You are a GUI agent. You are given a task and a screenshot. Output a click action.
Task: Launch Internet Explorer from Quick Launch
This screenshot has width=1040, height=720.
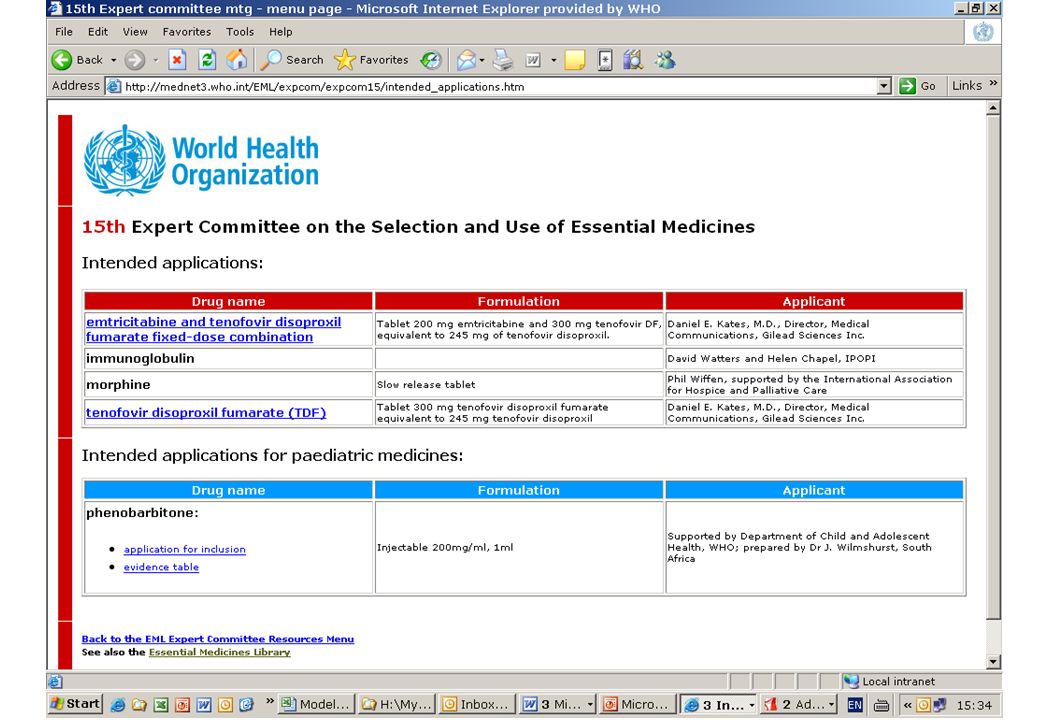[117, 705]
